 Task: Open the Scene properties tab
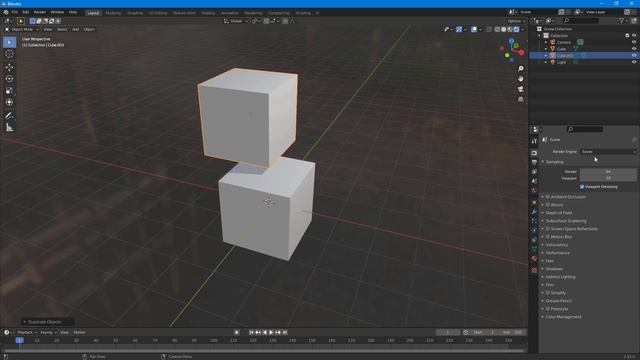click(x=534, y=181)
